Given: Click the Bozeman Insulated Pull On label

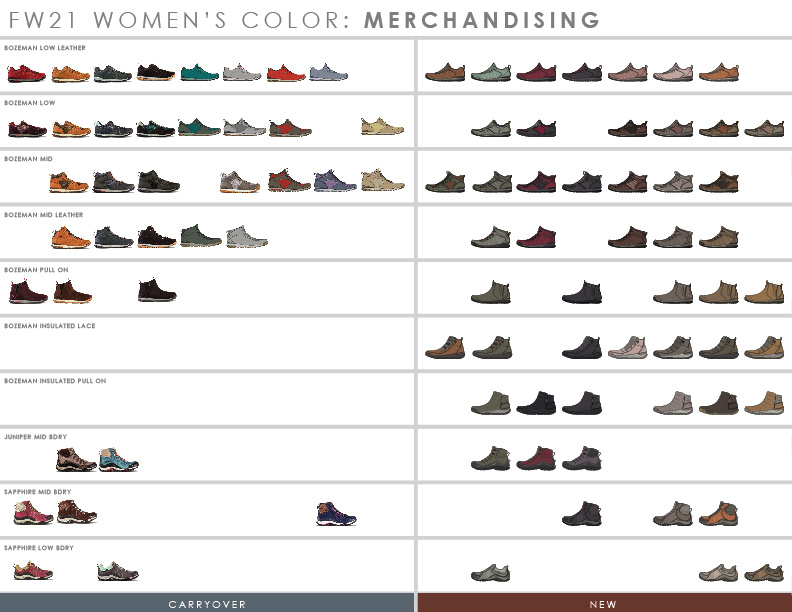Looking at the screenshot, I should tap(55, 381).
